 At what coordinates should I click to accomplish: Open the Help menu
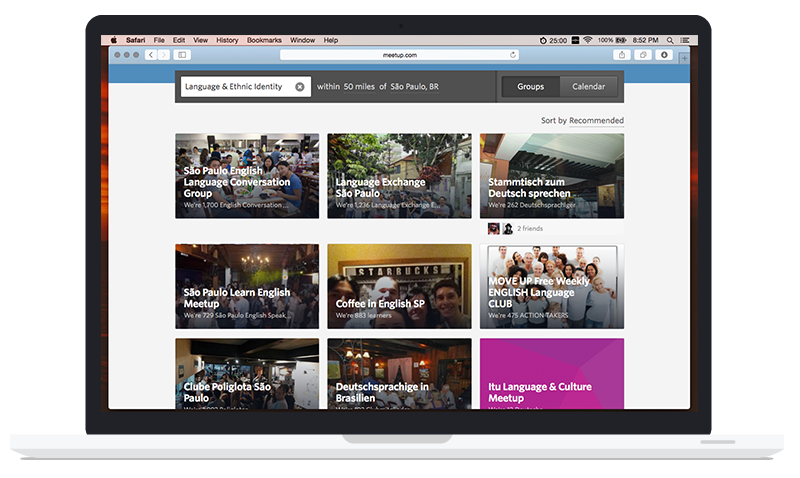(331, 40)
